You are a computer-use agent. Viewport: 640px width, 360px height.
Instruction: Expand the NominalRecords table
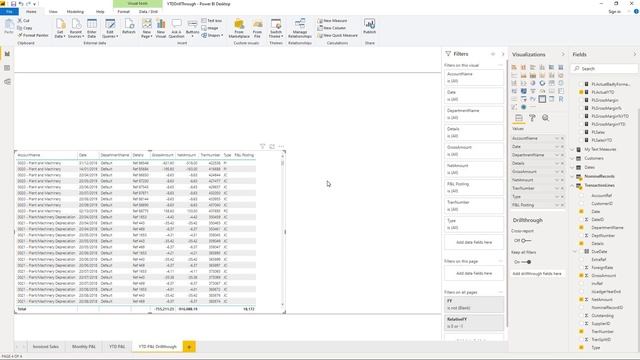(573, 176)
